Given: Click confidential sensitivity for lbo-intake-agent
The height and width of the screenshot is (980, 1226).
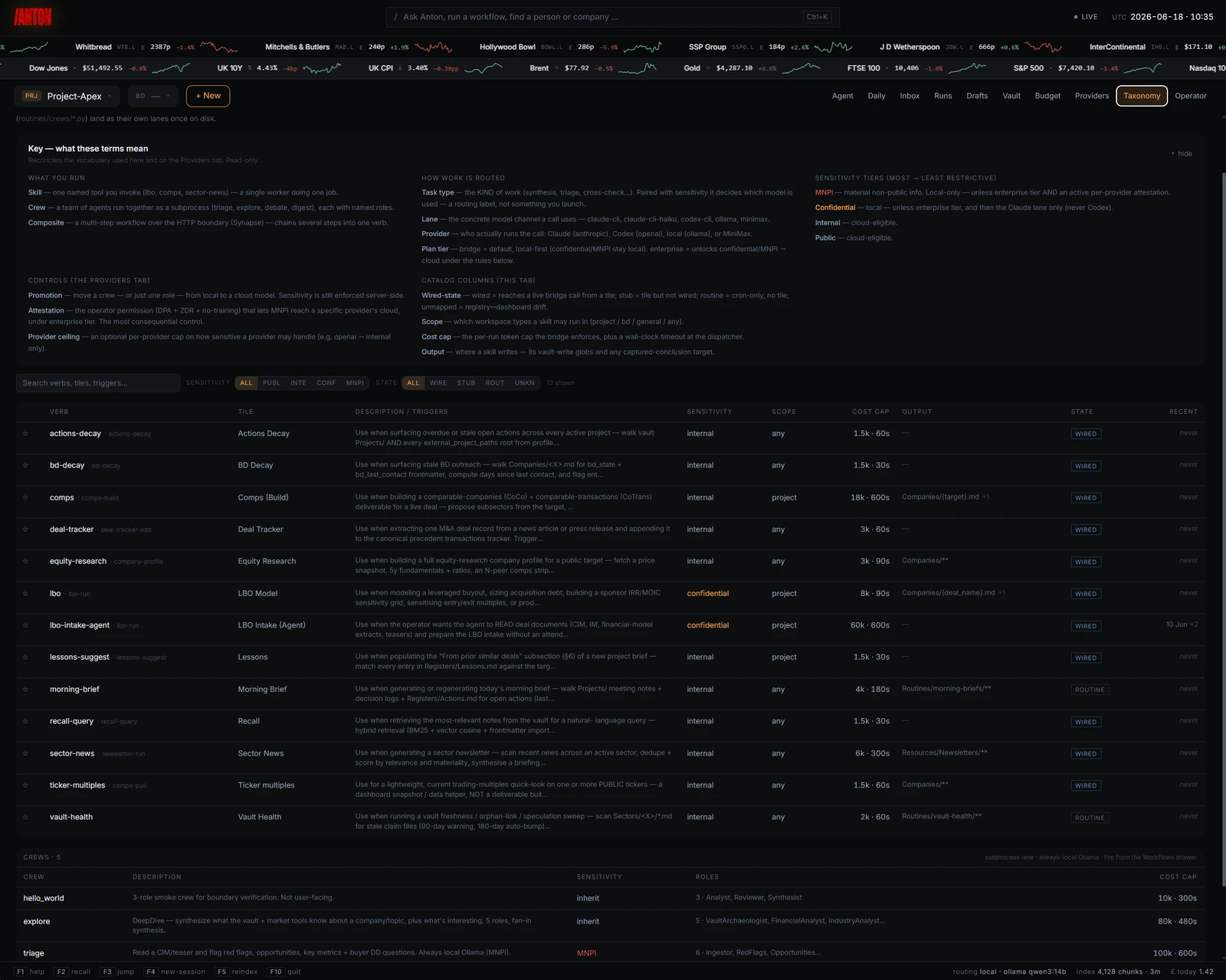Looking at the screenshot, I should [708, 625].
